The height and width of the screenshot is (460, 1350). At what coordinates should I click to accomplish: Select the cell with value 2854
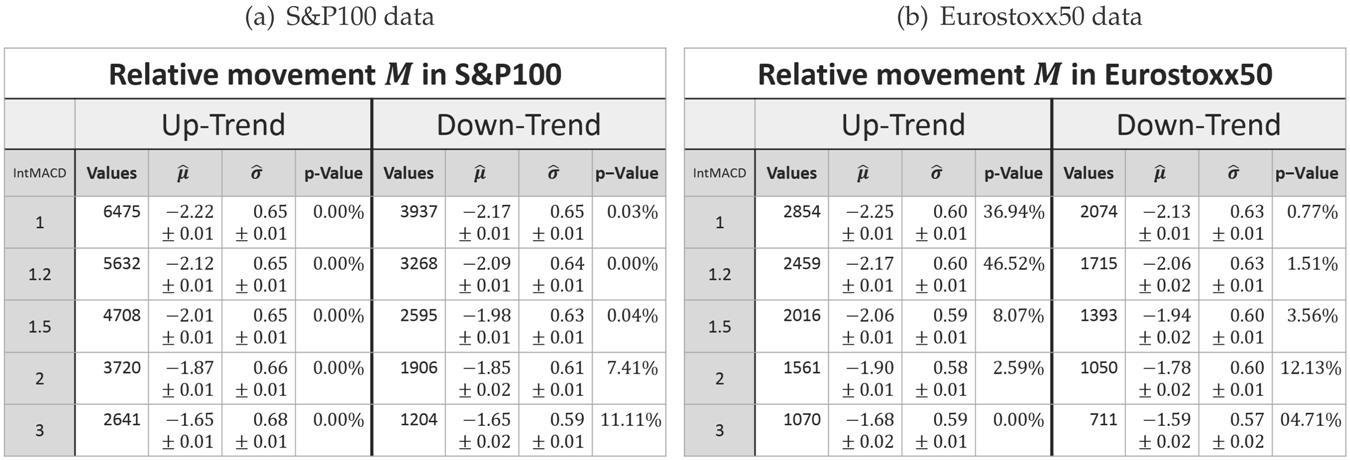(791, 222)
